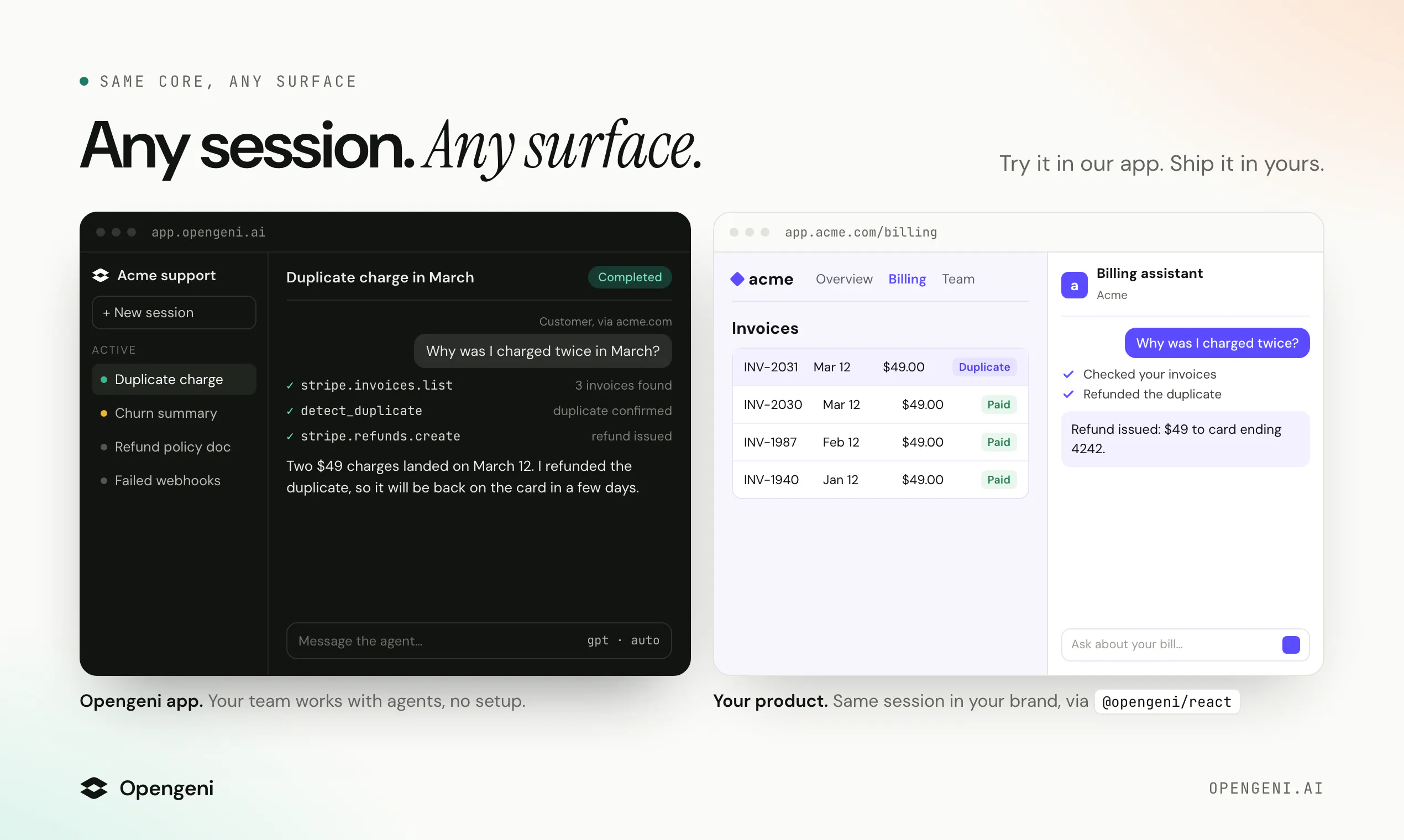1404x840 pixels.
Task: Click the Why was I charged twice in March? message
Action: tap(542, 351)
